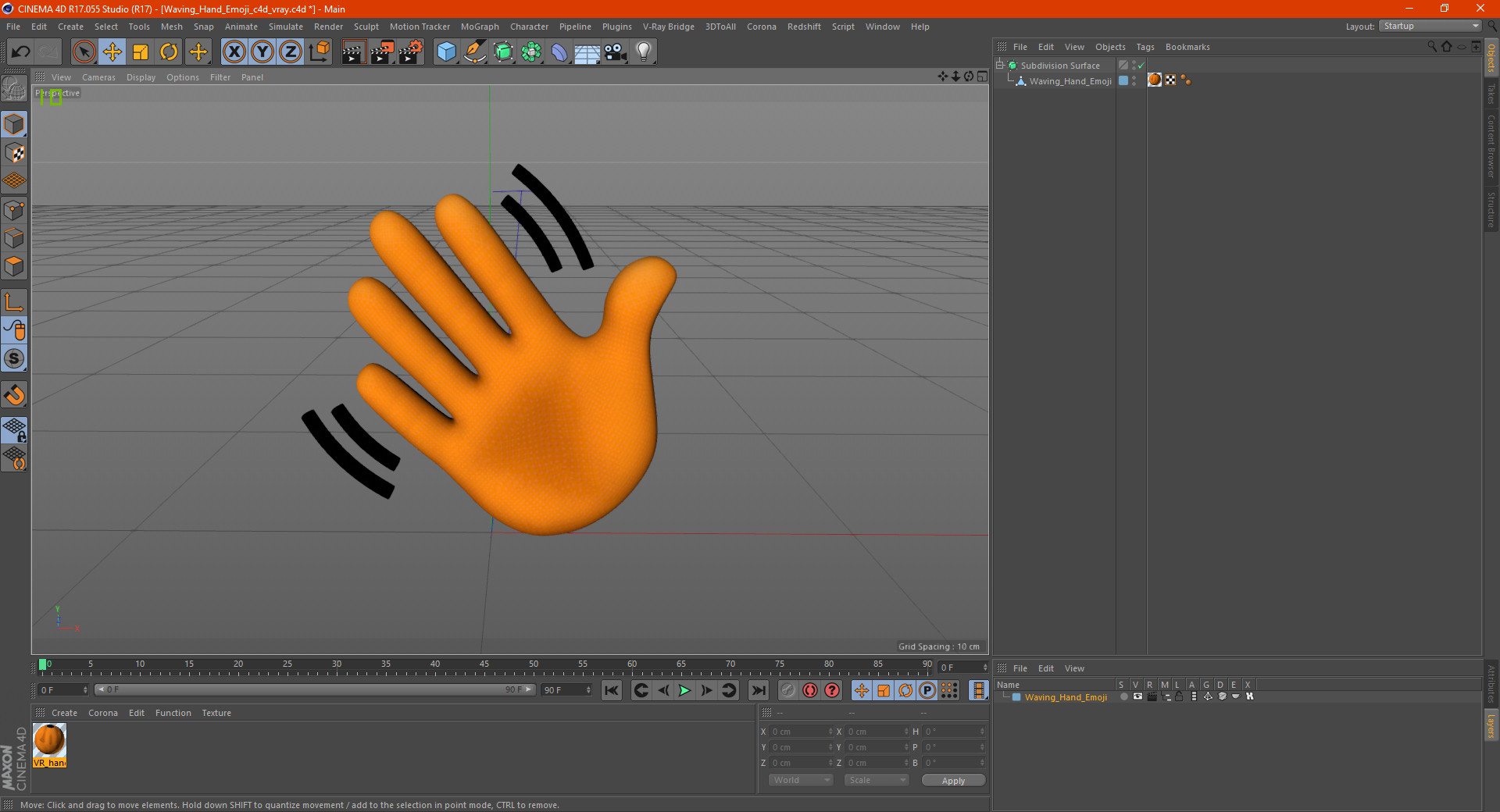
Task: Open the Scale size mode dropdown
Action: 877,780
